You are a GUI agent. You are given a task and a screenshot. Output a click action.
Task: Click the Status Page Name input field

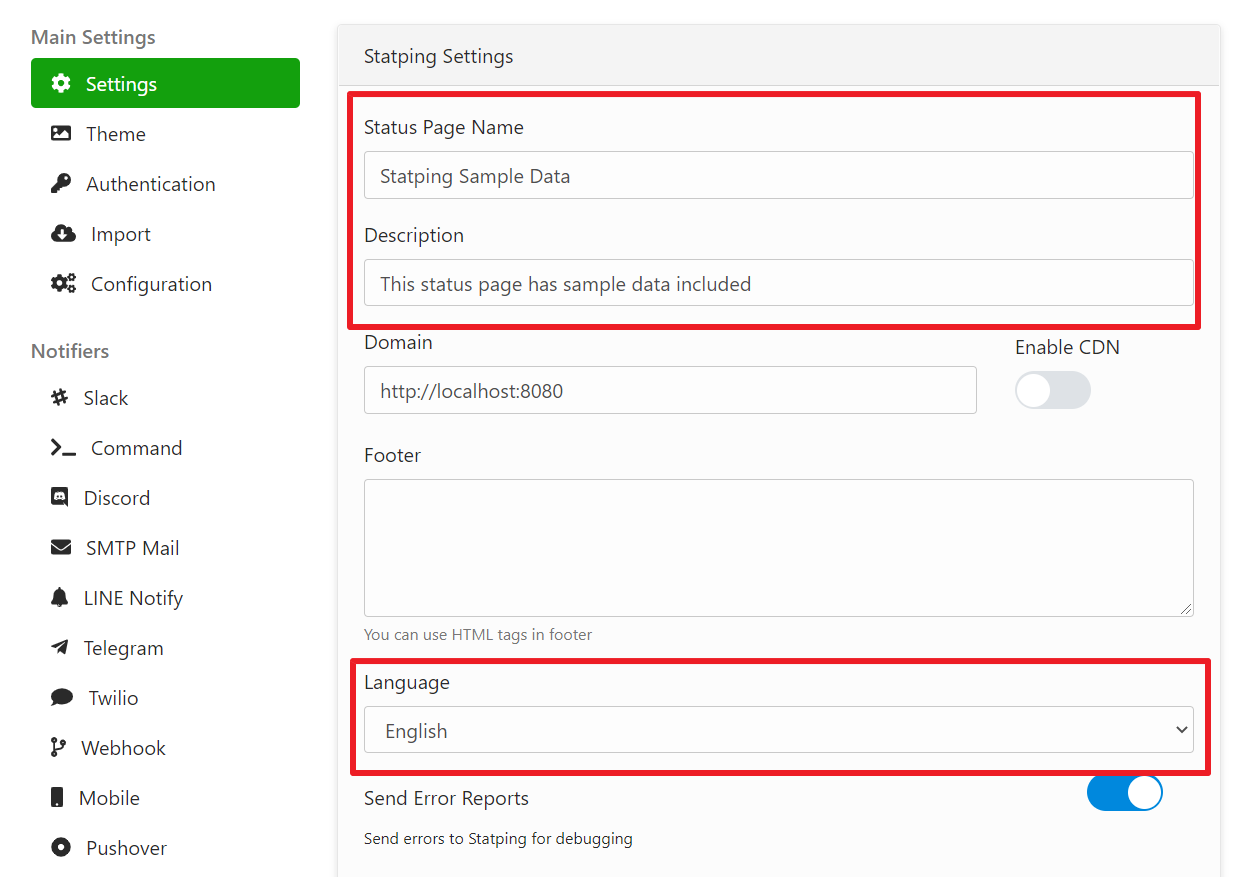coord(779,175)
